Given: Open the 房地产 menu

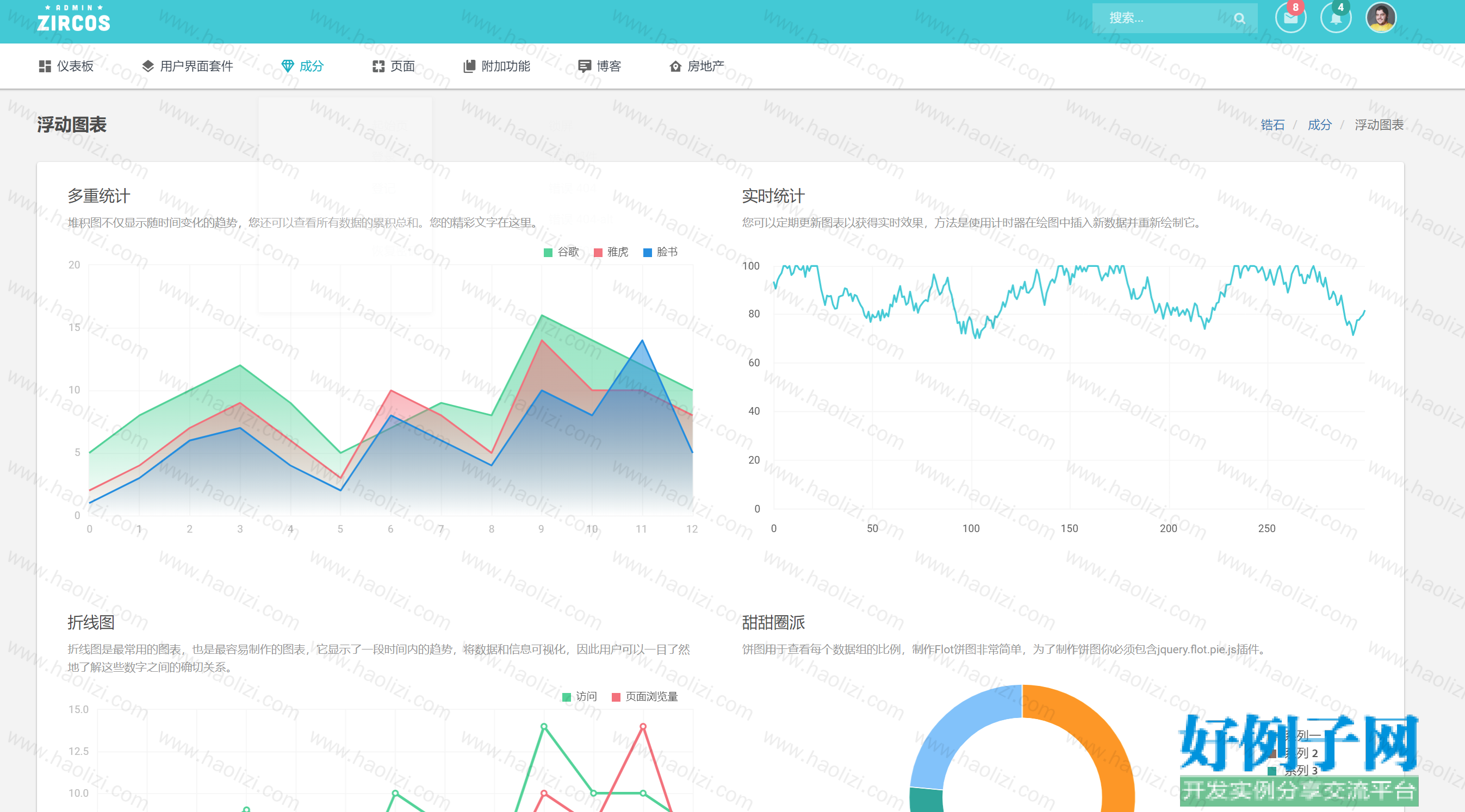Looking at the screenshot, I should coord(697,66).
